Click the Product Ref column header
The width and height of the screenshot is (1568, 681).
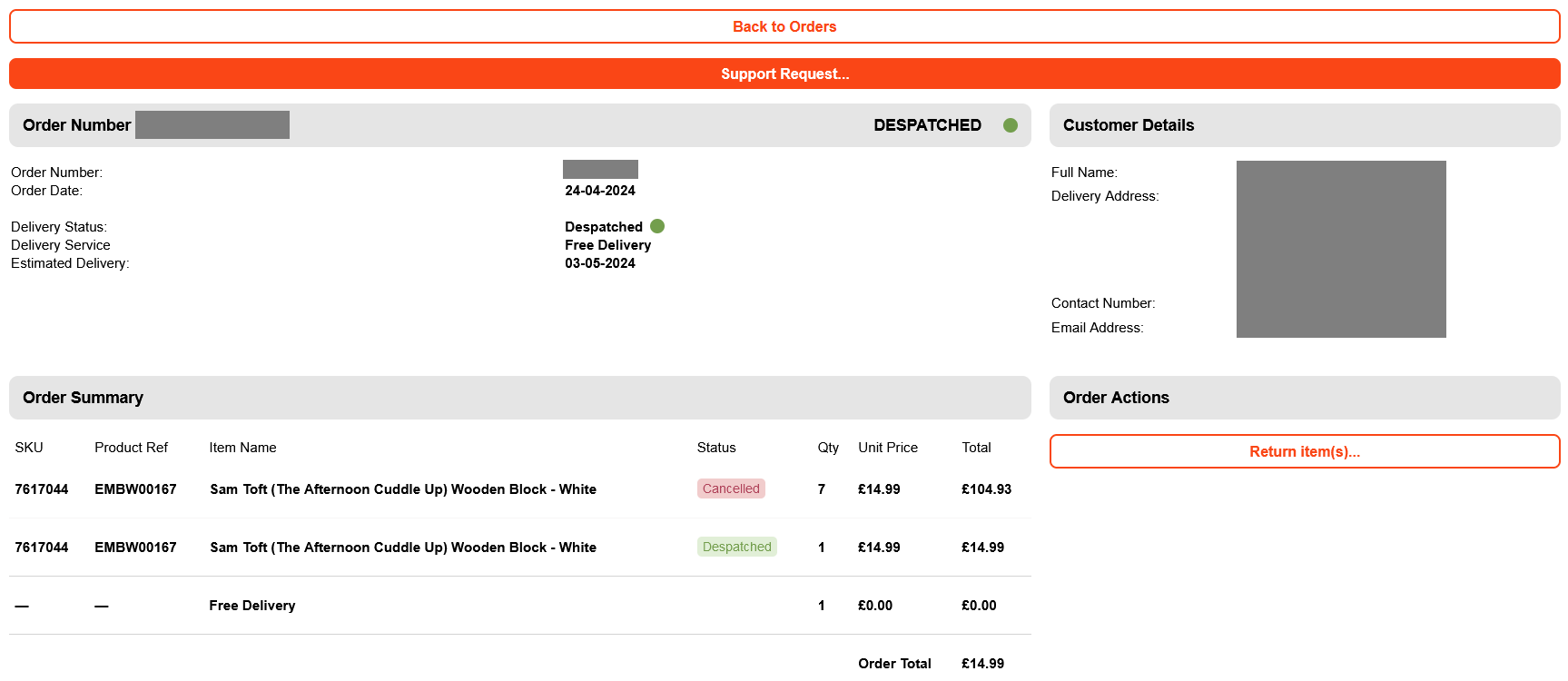(131, 448)
